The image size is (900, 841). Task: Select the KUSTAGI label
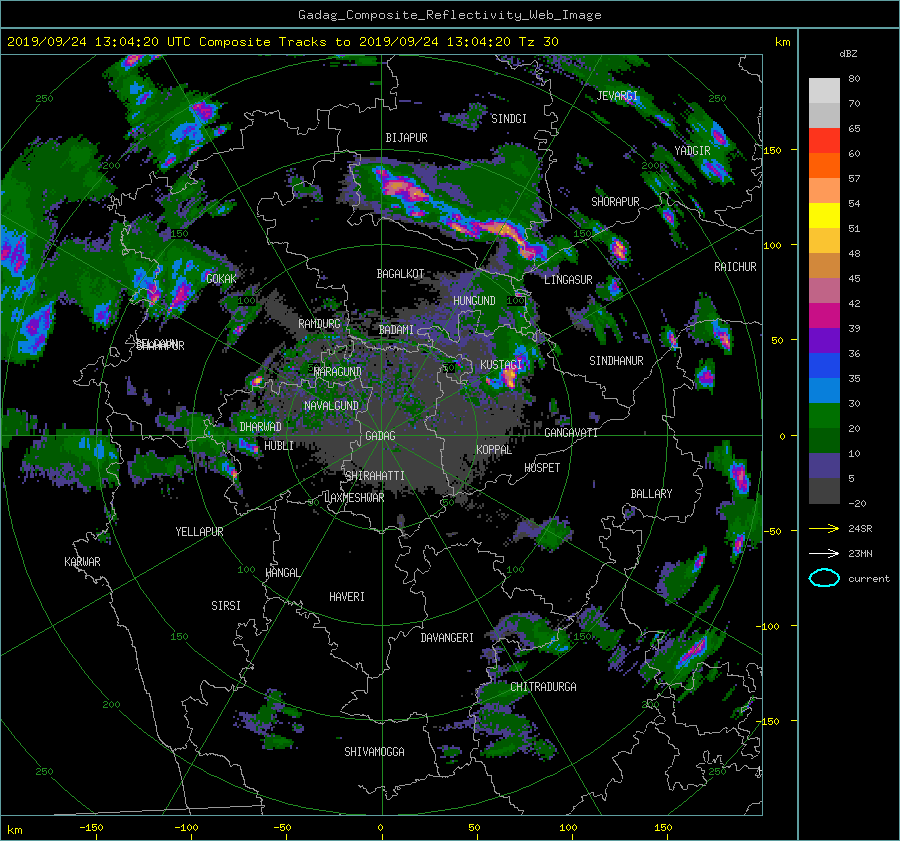coord(501,365)
